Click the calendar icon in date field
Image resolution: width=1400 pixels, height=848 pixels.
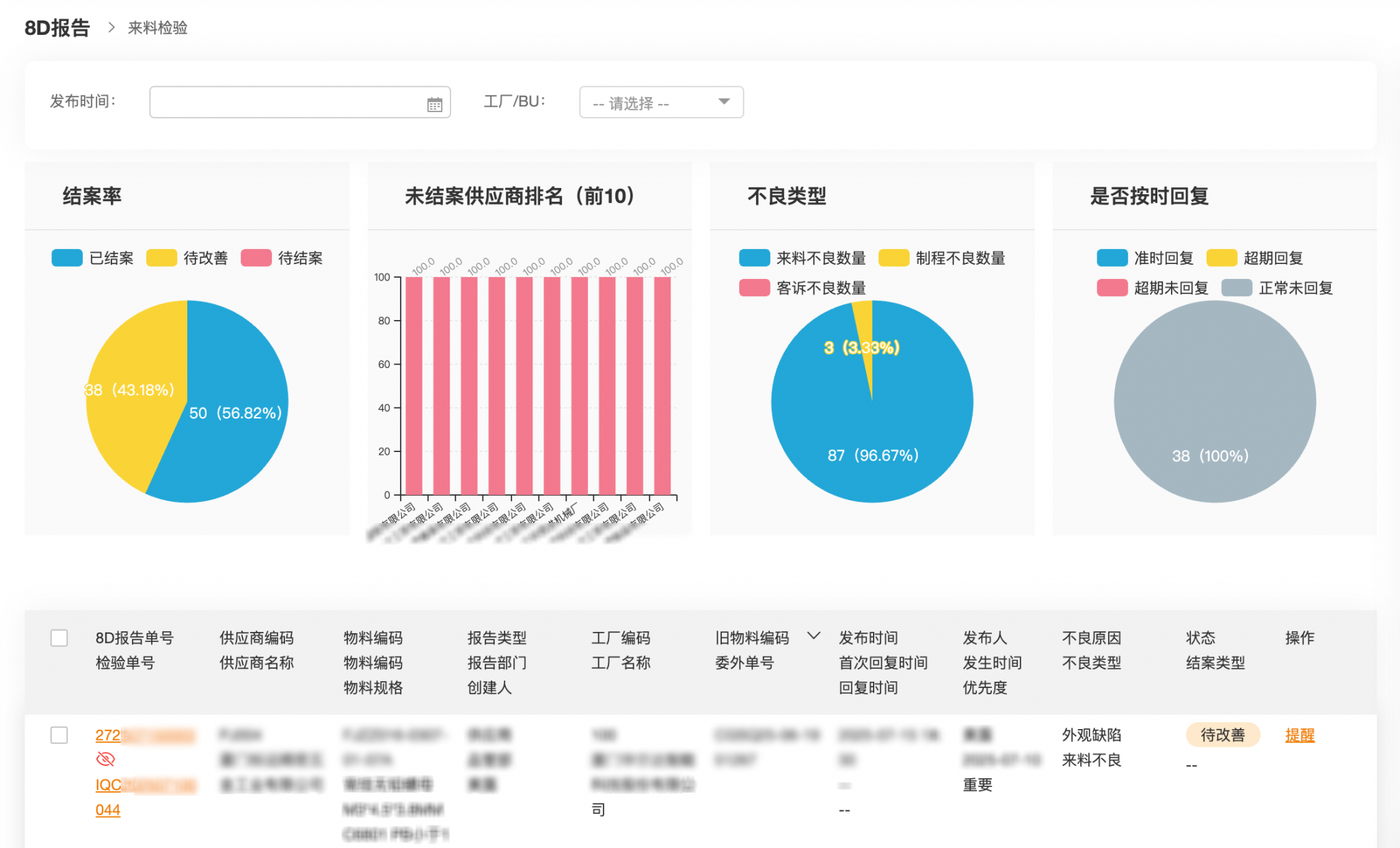coord(435,105)
